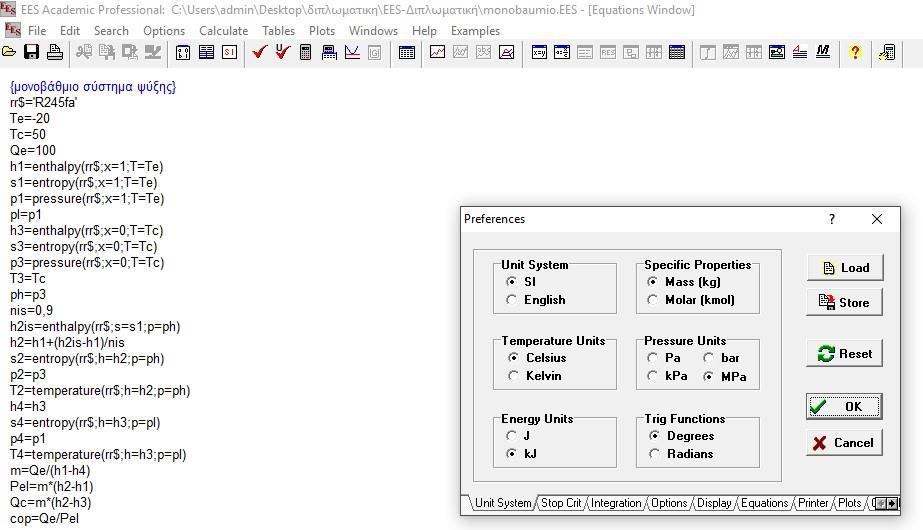This screenshot has width=923, height=530.
Task: Switch to the Printer tab
Action: (x=813, y=503)
